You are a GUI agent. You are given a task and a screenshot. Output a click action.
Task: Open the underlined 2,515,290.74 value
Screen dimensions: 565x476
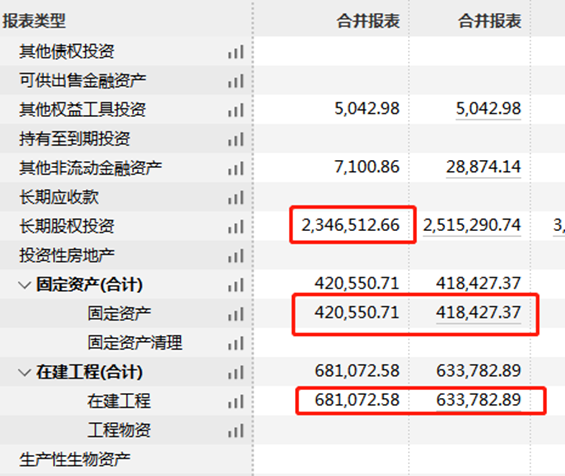(x=472, y=226)
